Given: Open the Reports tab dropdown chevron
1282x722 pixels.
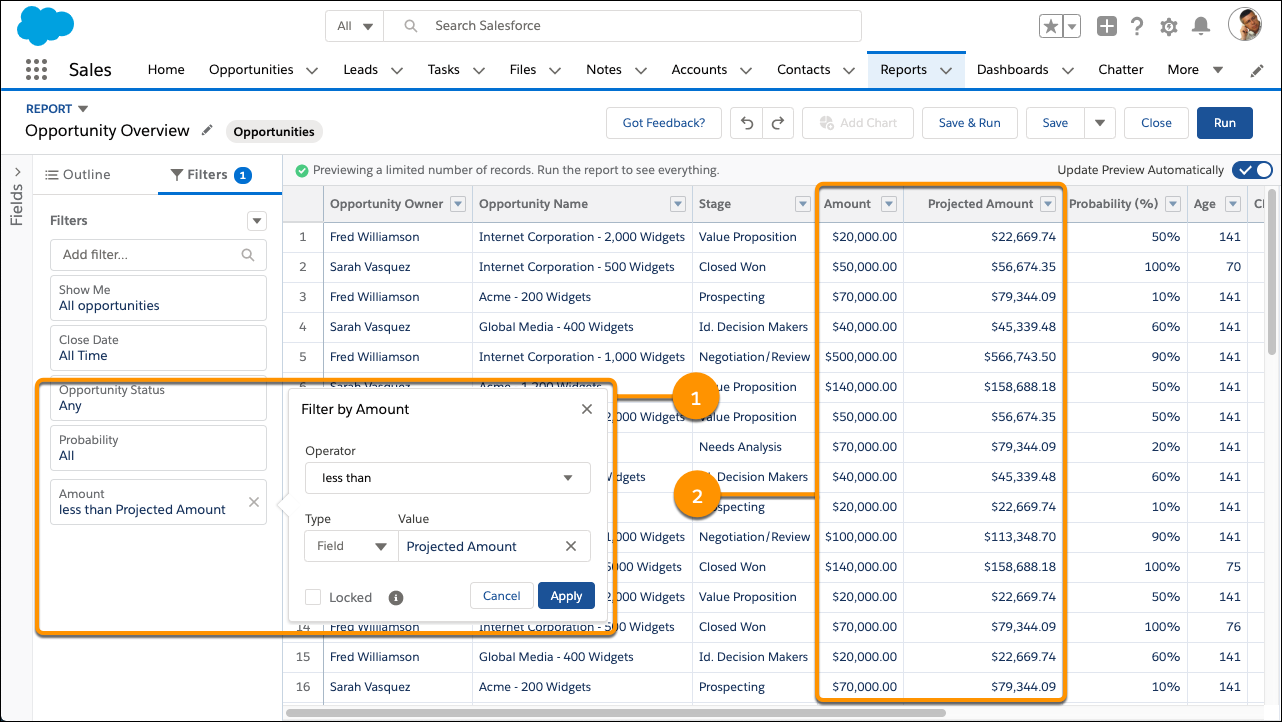Looking at the screenshot, I should click(946, 70).
